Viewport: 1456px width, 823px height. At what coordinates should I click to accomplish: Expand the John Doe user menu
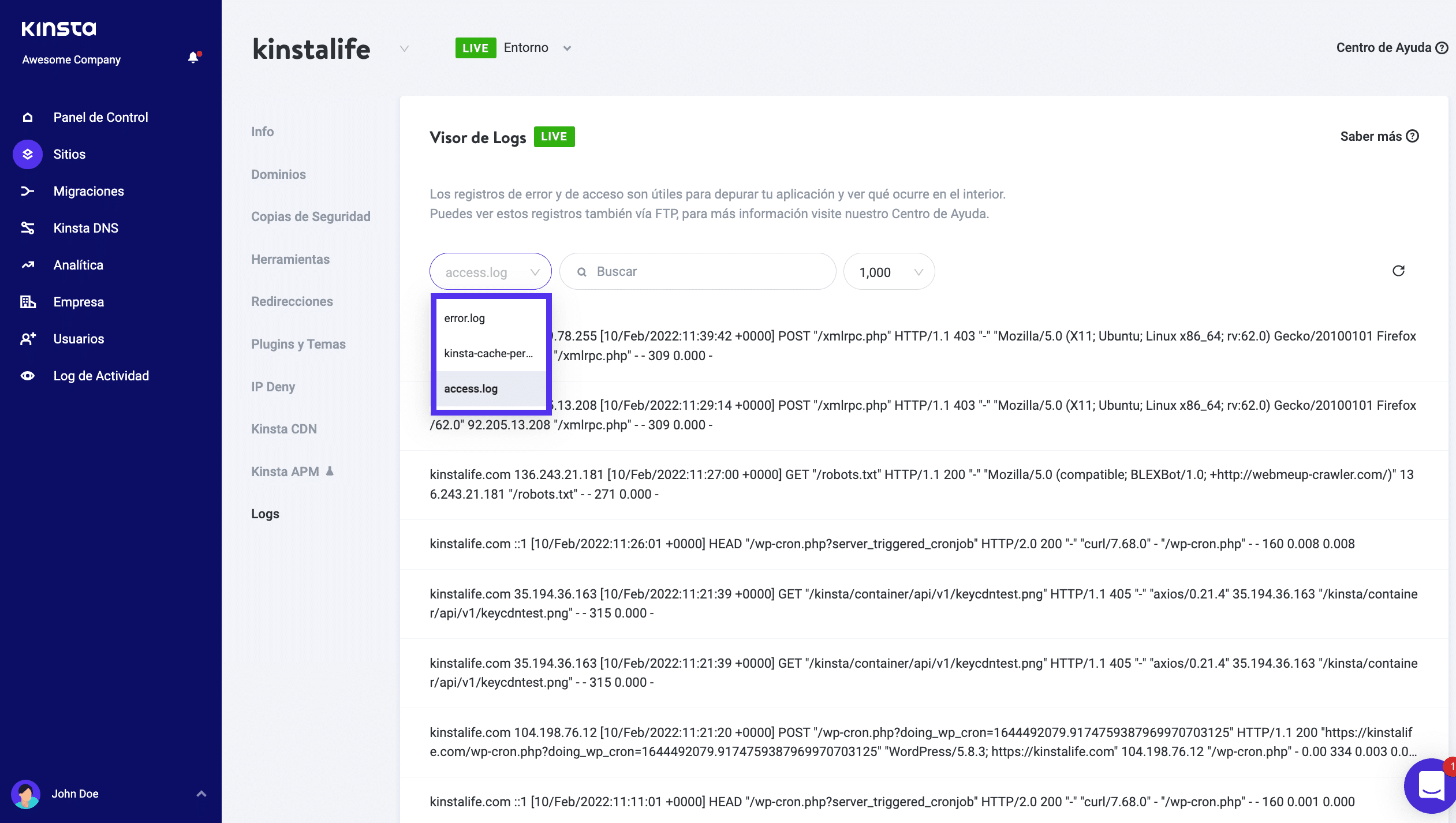pos(201,794)
